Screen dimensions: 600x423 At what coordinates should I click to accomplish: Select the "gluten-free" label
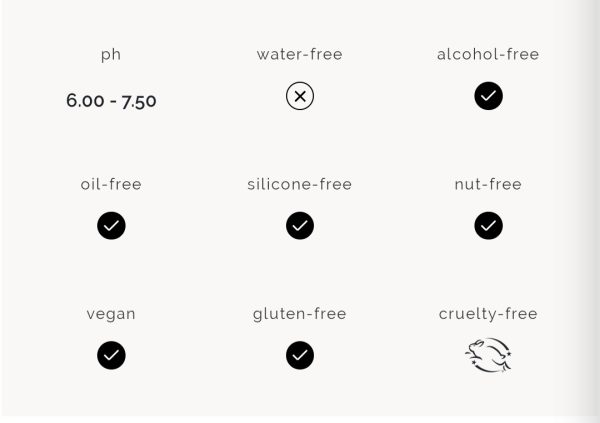(x=300, y=315)
